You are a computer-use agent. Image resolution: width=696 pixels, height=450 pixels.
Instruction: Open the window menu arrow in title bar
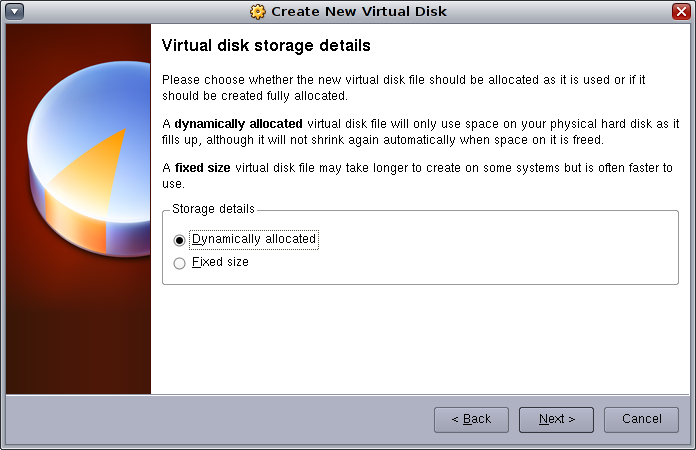(14, 11)
